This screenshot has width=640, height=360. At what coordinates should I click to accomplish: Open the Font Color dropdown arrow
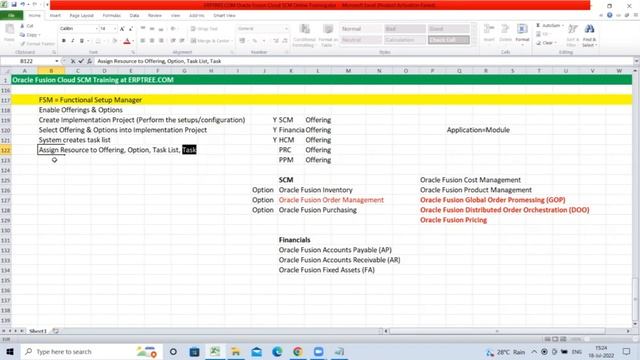coord(133,41)
